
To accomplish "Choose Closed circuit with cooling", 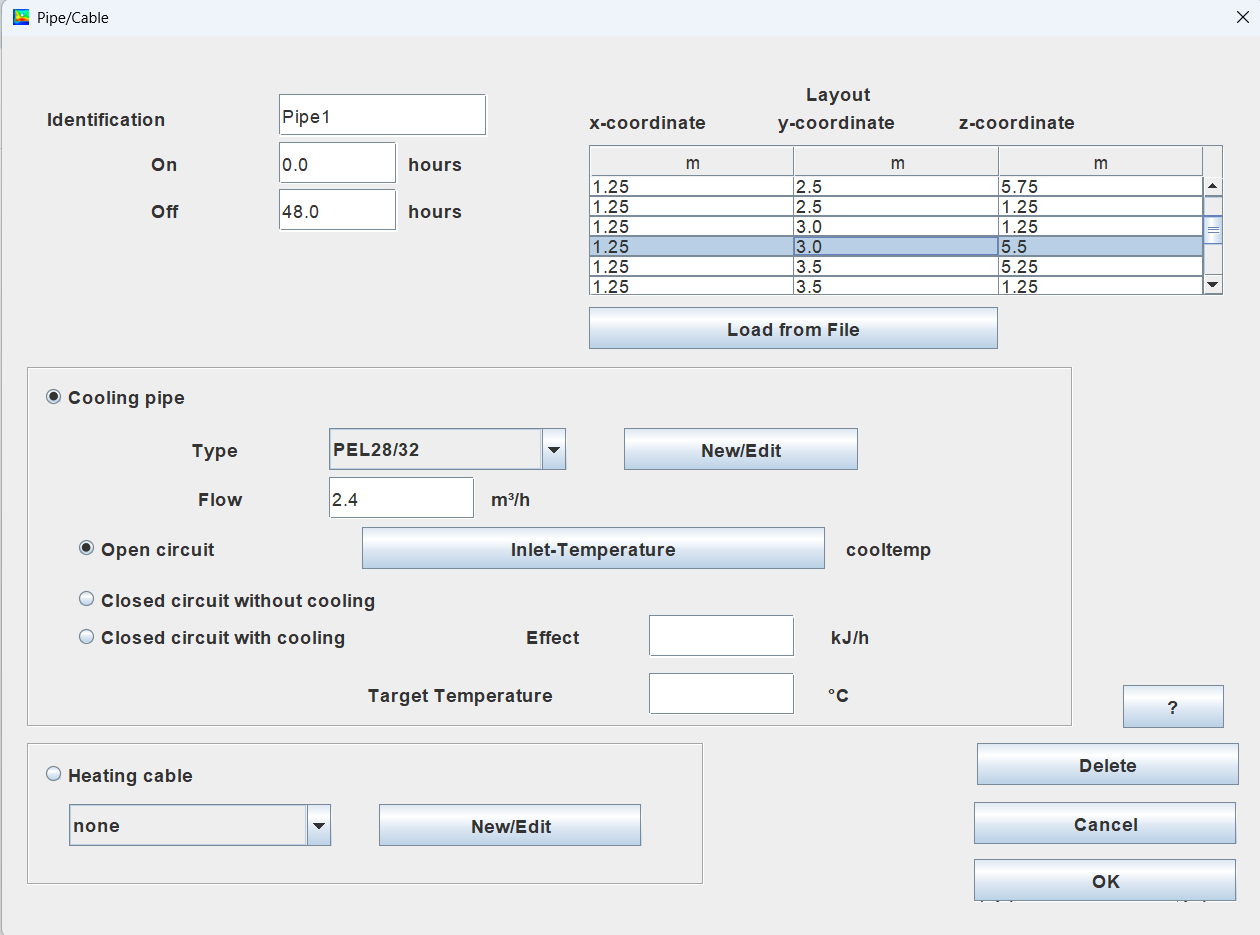I will [x=87, y=637].
